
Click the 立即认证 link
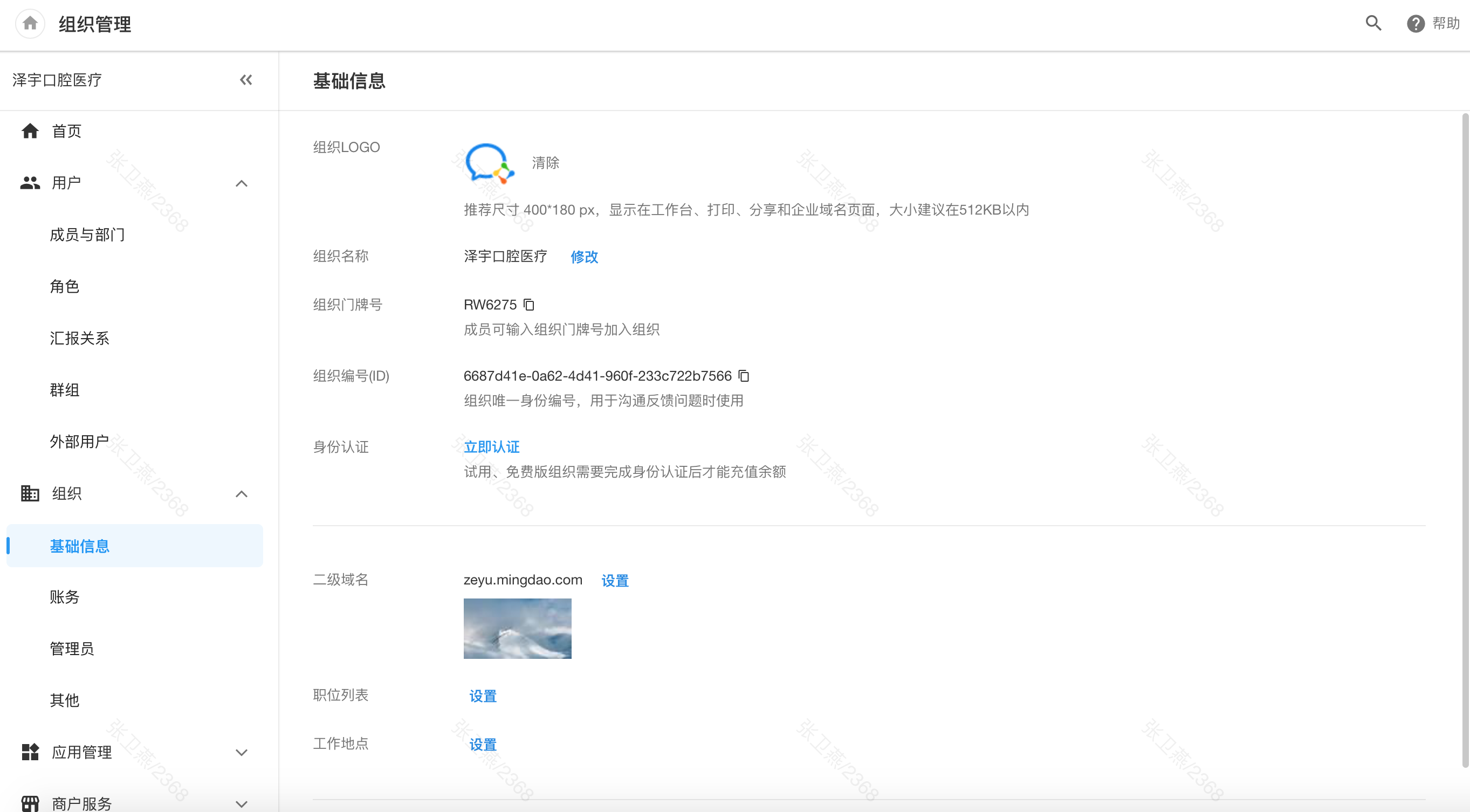(x=492, y=447)
